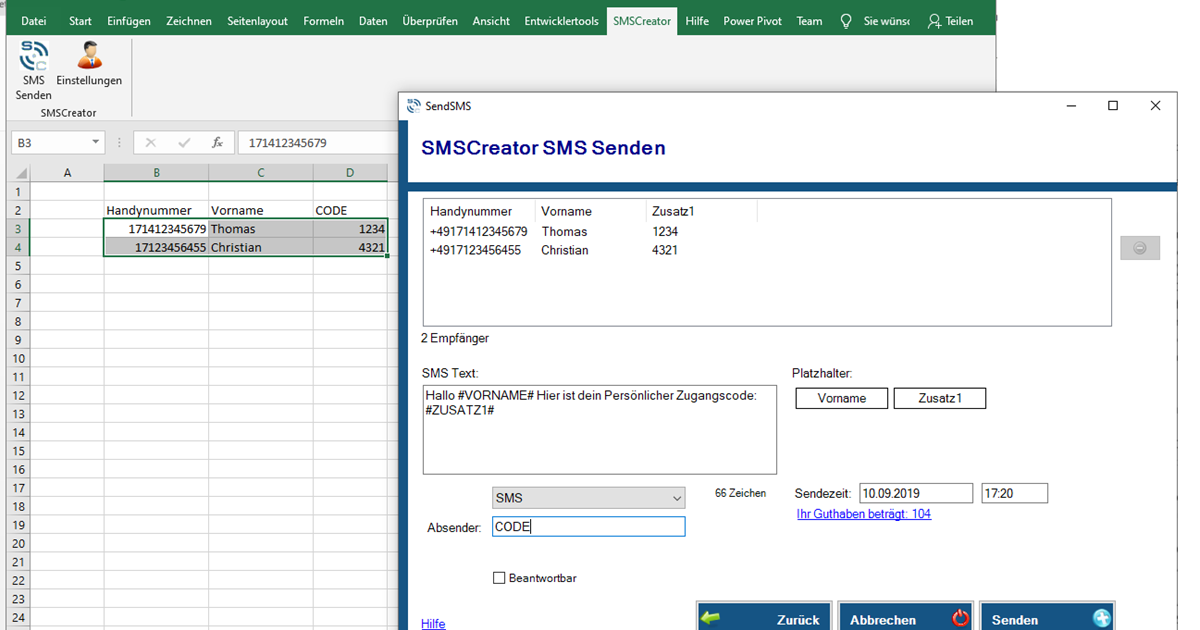Image resolution: width=1200 pixels, height=630 pixels.
Task: Click the insert function fx icon
Action: point(217,143)
